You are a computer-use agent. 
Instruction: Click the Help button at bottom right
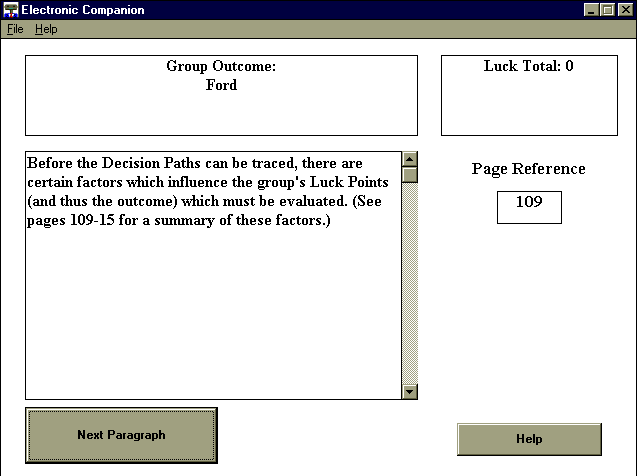tap(529, 439)
